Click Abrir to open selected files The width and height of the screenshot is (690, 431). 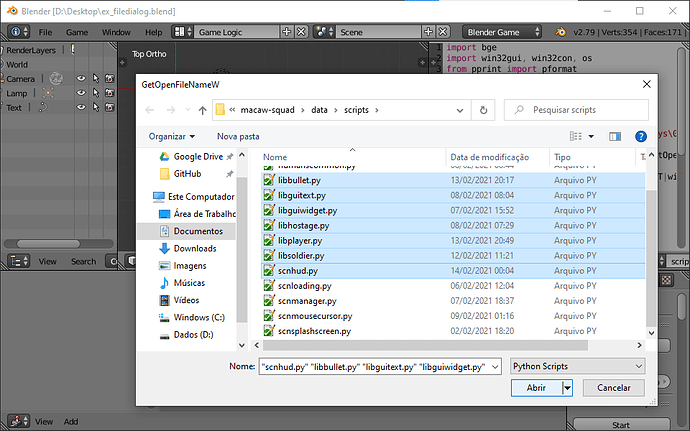pyautogui.click(x=536, y=388)
